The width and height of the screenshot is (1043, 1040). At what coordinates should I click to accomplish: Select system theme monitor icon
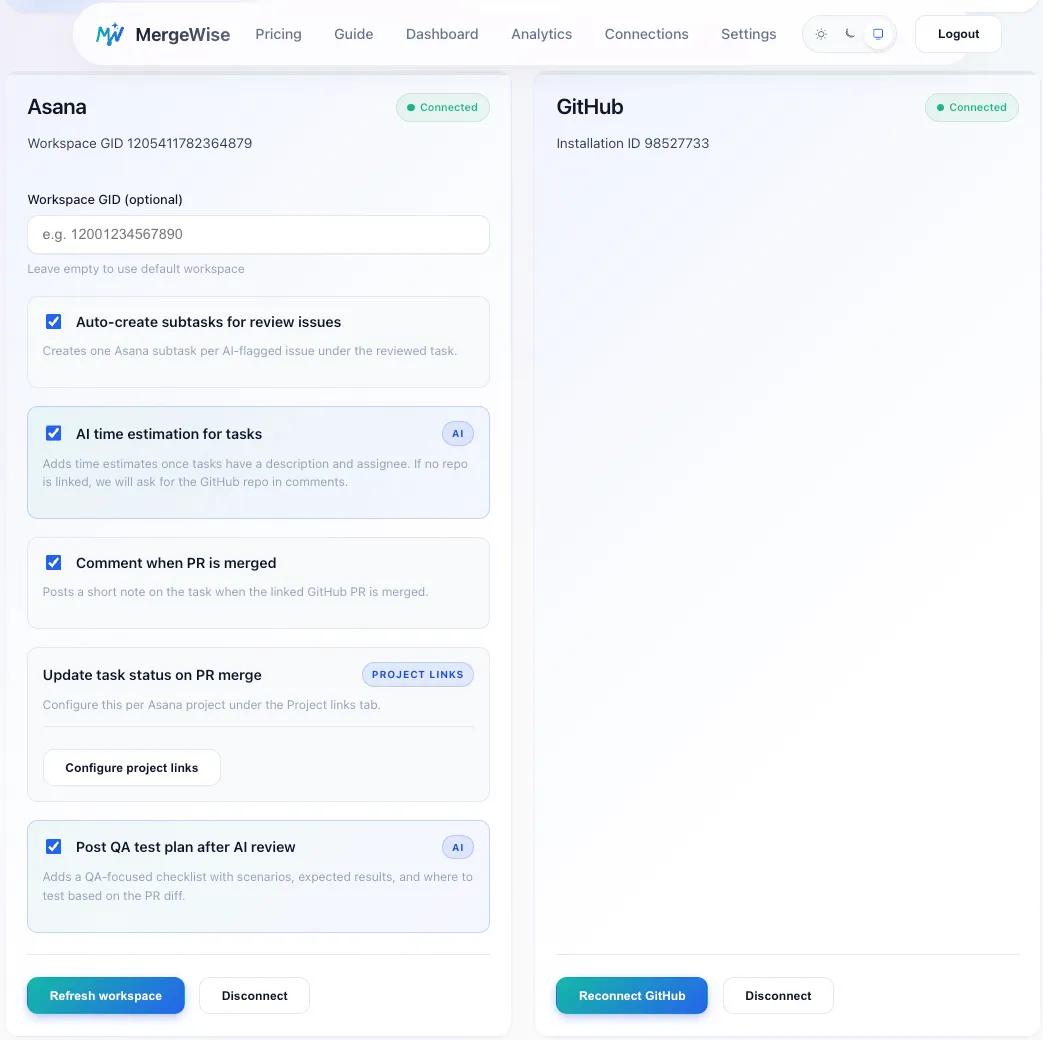(878, 34)
